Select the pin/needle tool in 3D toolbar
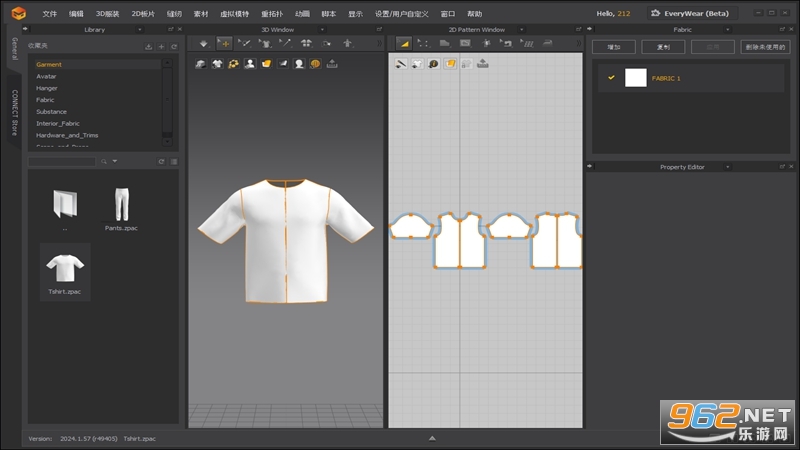Image resolution: width=800 pixels, height=450 pixels. pos(285,43)
